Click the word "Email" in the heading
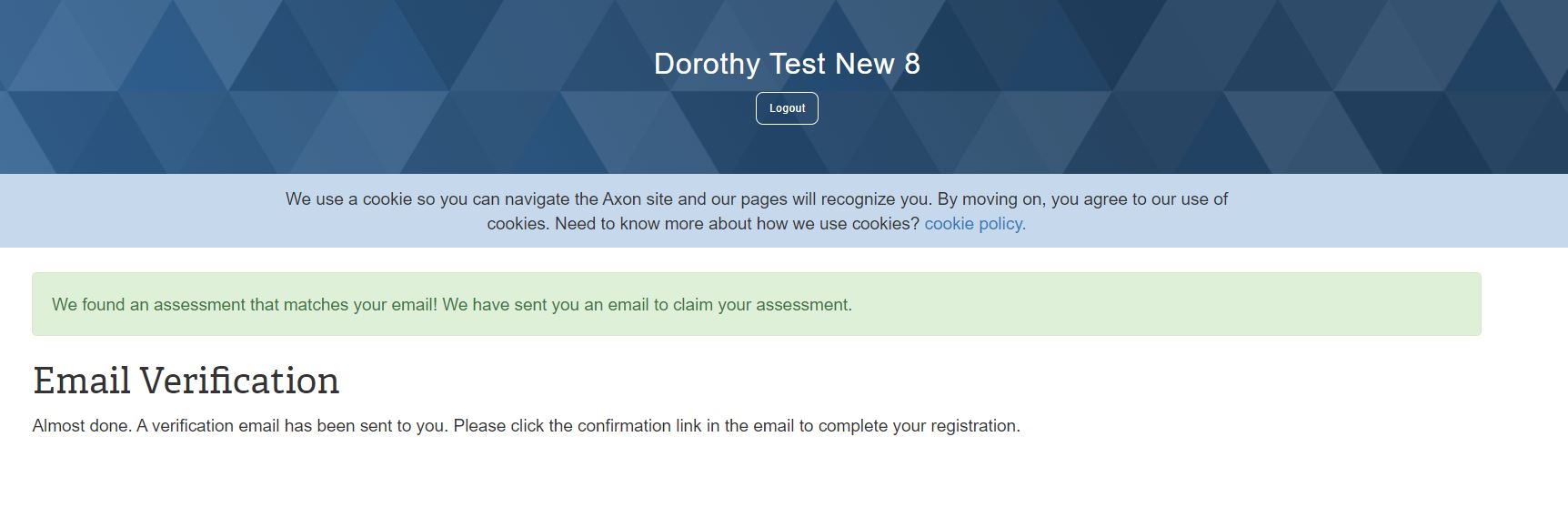 pos(82,381)
